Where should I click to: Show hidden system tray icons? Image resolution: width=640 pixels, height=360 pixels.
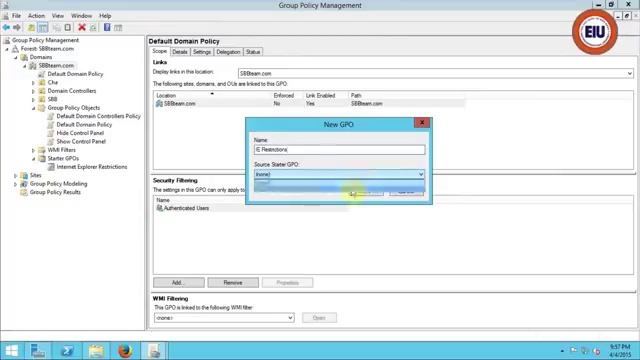point(562,351)
